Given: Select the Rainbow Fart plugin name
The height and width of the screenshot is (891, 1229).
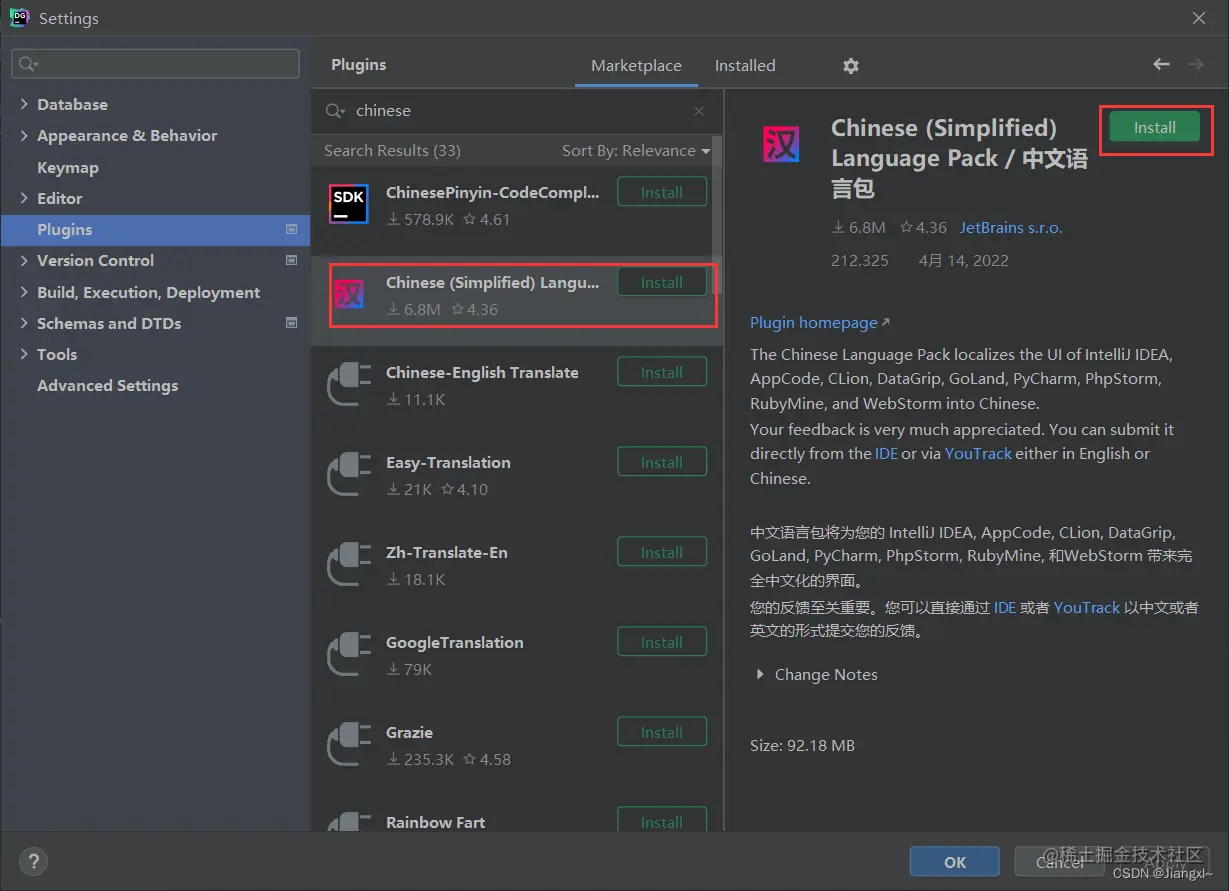Looking at the screenshot, I should [435, 822].
